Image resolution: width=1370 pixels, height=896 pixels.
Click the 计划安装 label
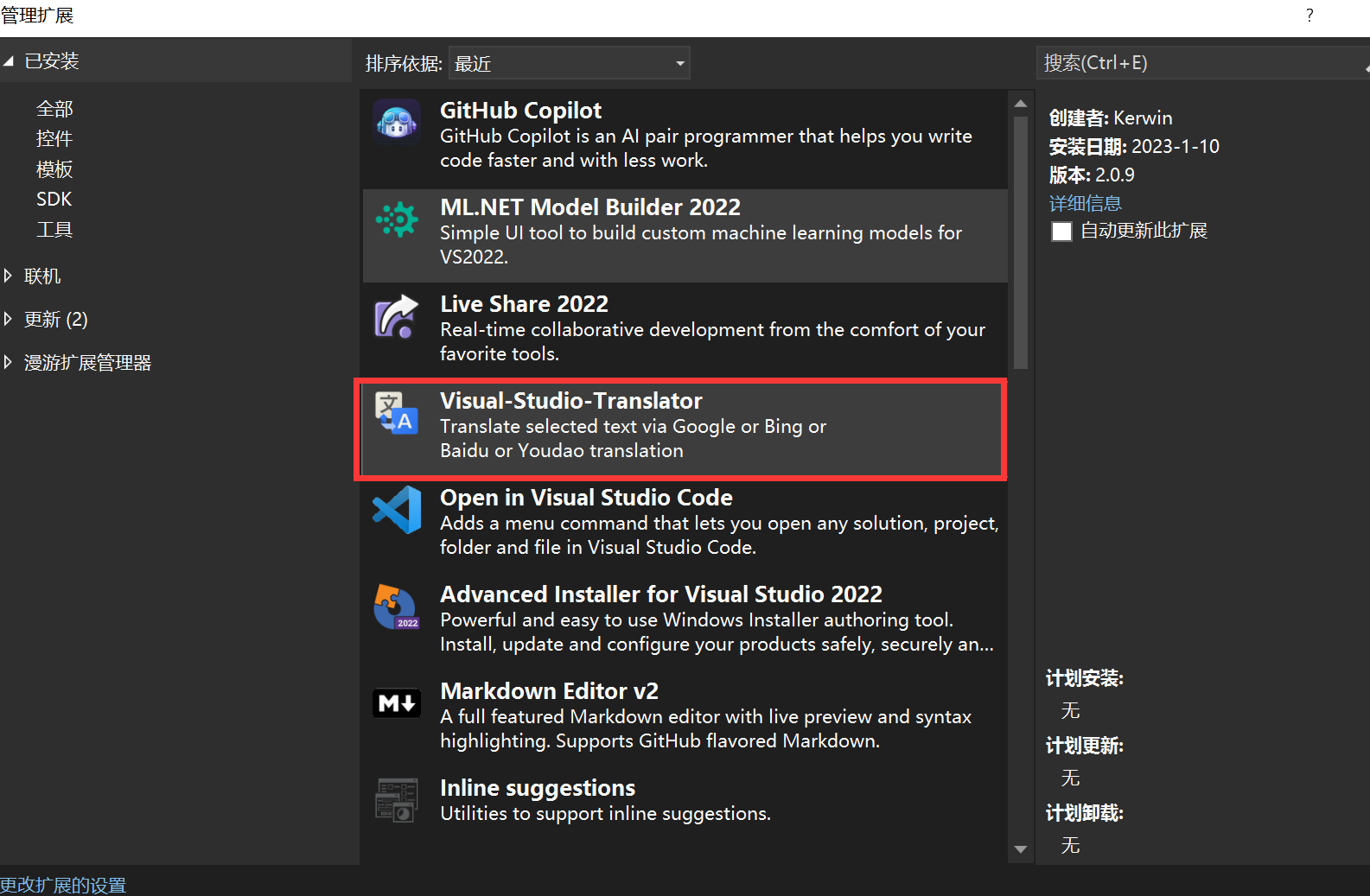click(1085, 679)
